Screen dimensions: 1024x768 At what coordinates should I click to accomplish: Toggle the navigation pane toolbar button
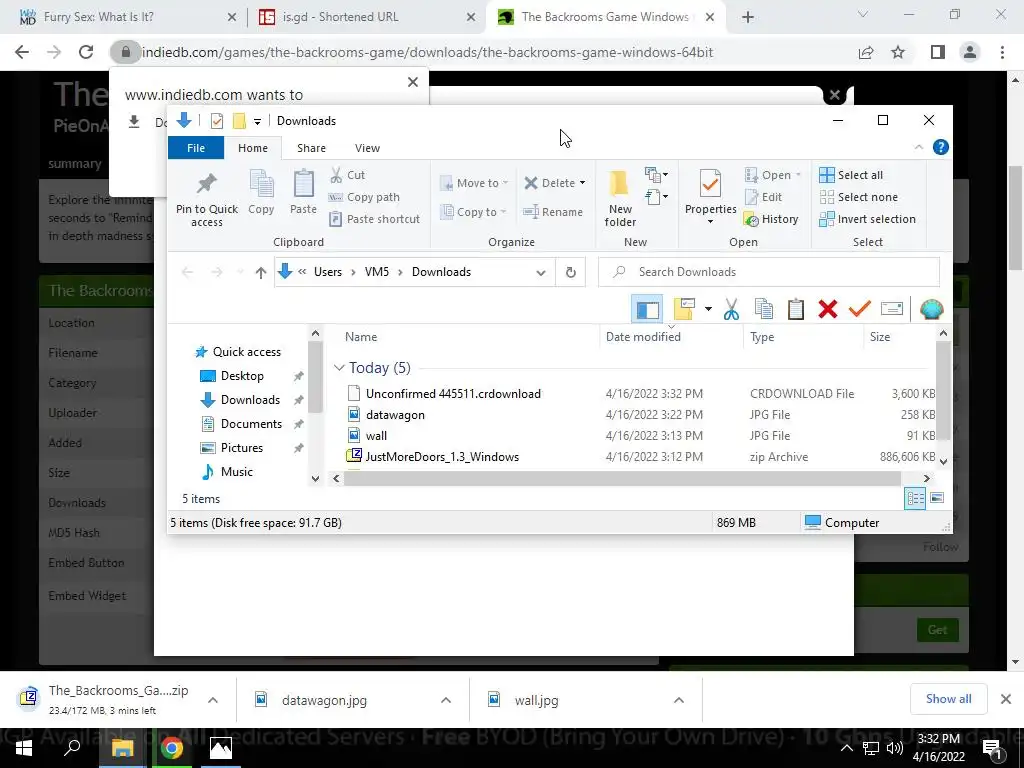pos(647,309)
